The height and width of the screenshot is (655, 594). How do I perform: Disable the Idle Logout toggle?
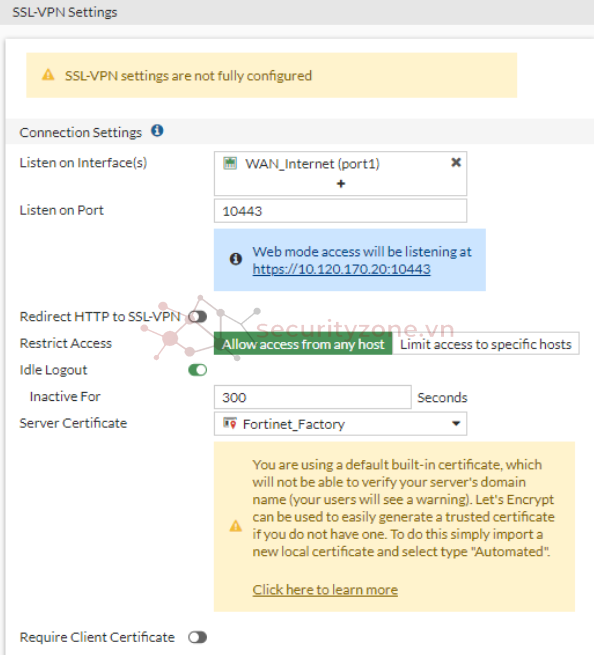(198, 370)
